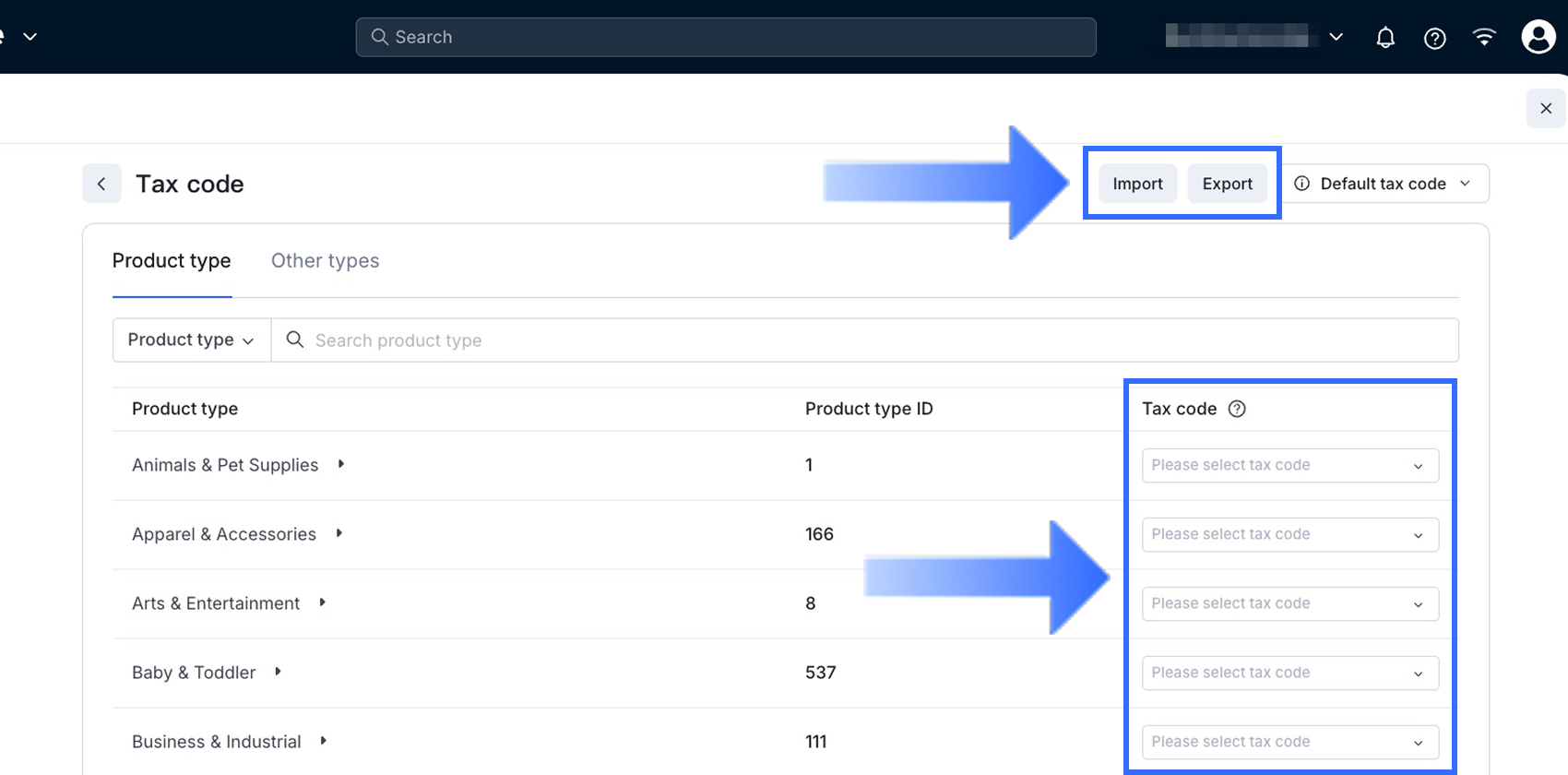Click the Wi-Fi connection status icon

click(1484, 37)
